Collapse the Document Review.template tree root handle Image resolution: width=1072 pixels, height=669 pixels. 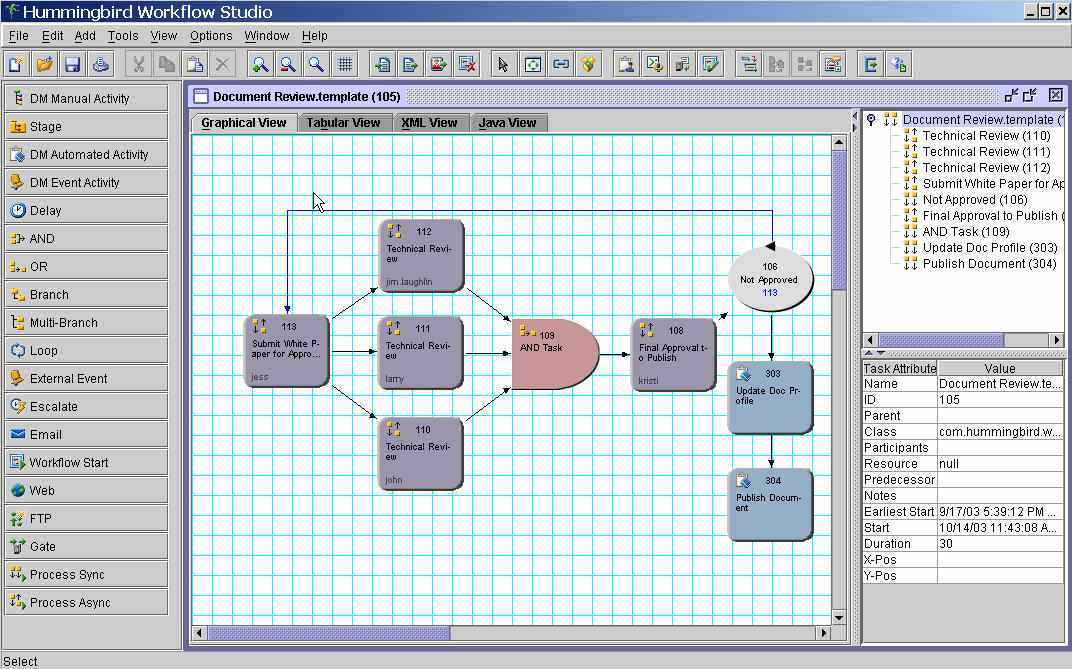pyautogui.click(x=871, y=120)
